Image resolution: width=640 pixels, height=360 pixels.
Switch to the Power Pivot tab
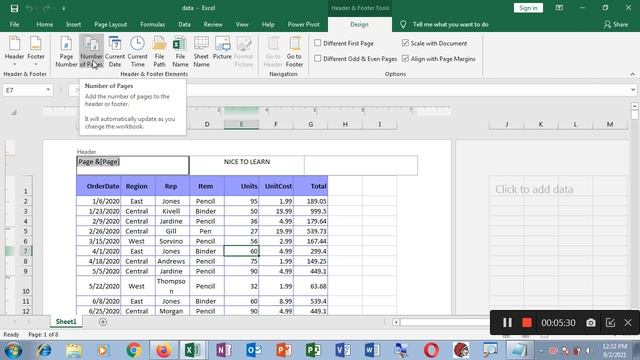coord(304,24)
